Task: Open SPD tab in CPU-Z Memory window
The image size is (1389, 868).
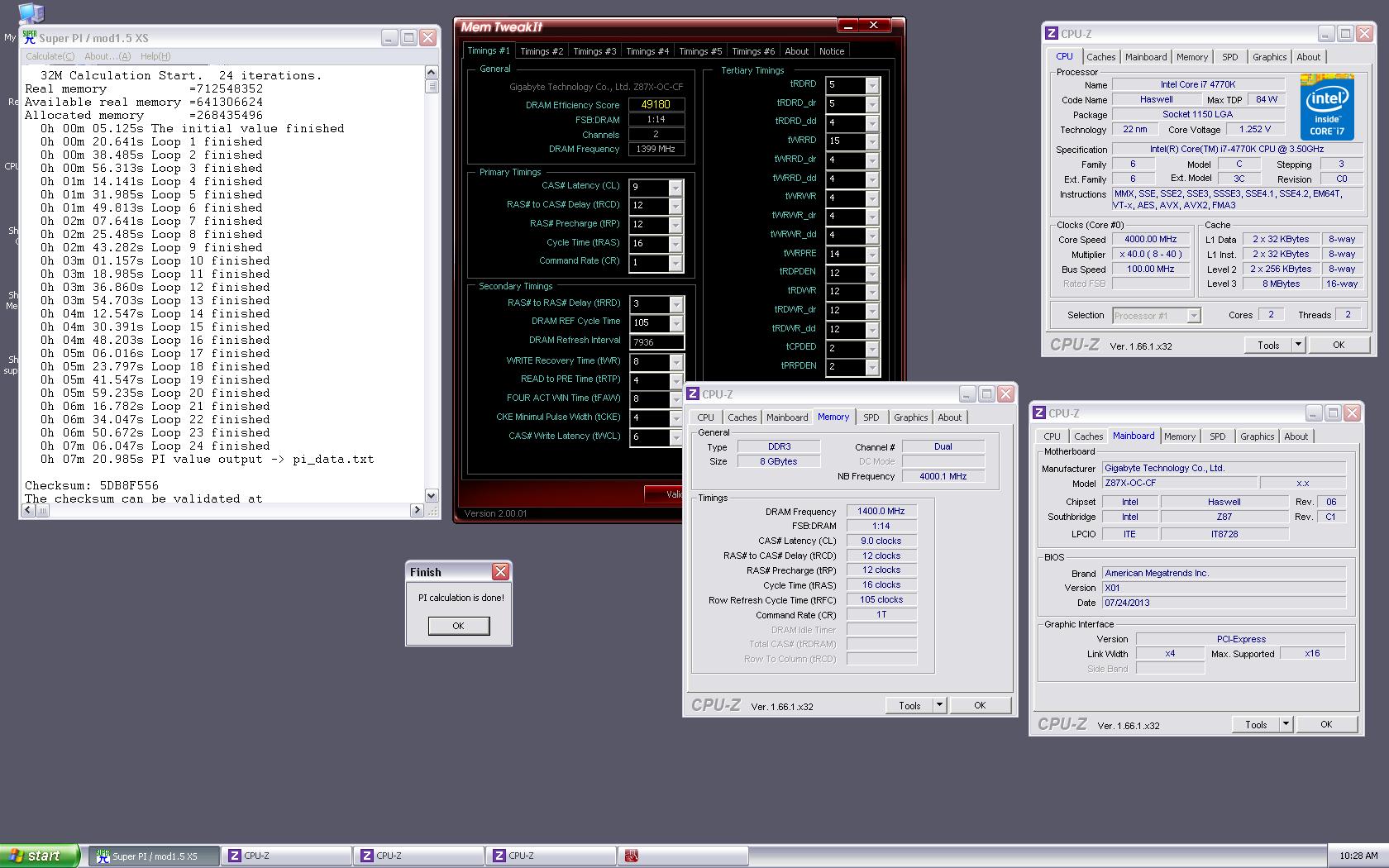Action: [x=871, y=417]
